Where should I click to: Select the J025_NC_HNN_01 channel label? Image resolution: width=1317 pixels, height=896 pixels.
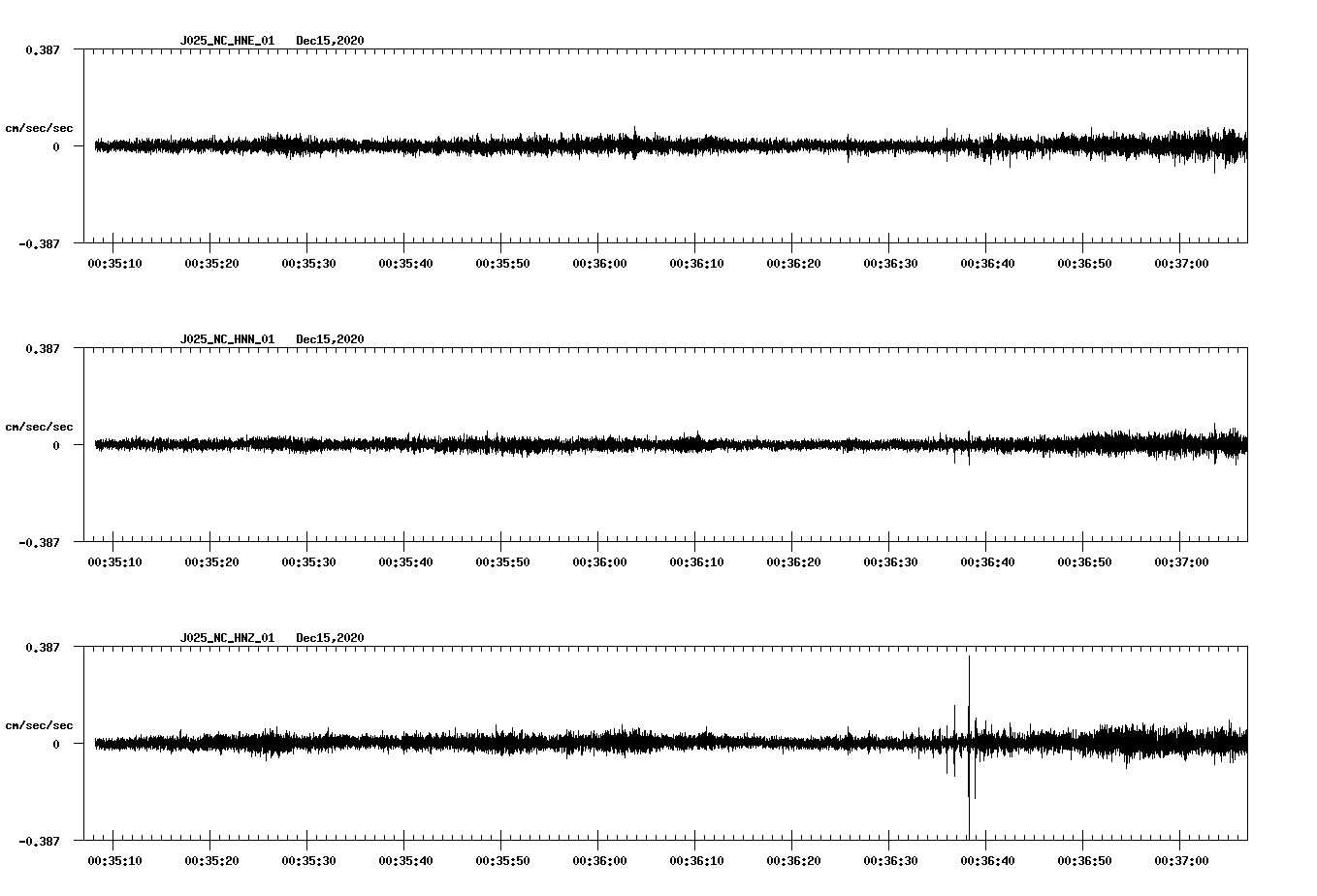226,338
